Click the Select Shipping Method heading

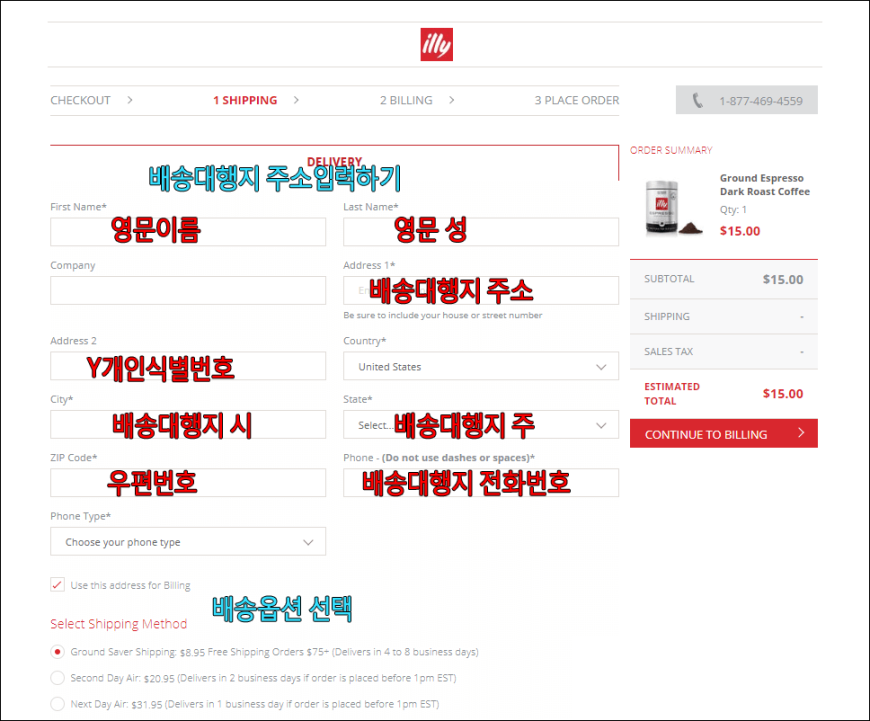click(118, 624)
